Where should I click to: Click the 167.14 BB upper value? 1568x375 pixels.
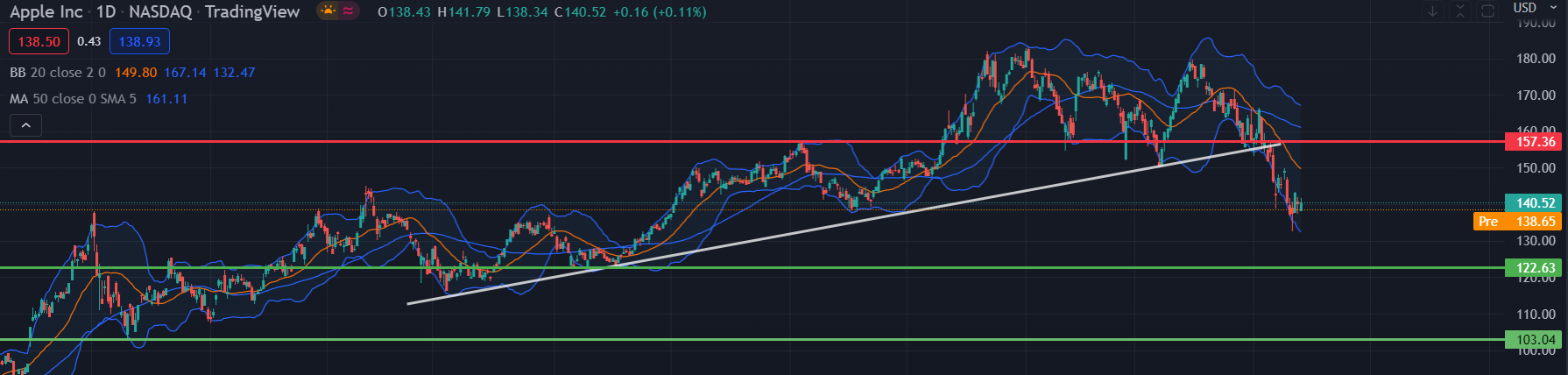(185, 73)
